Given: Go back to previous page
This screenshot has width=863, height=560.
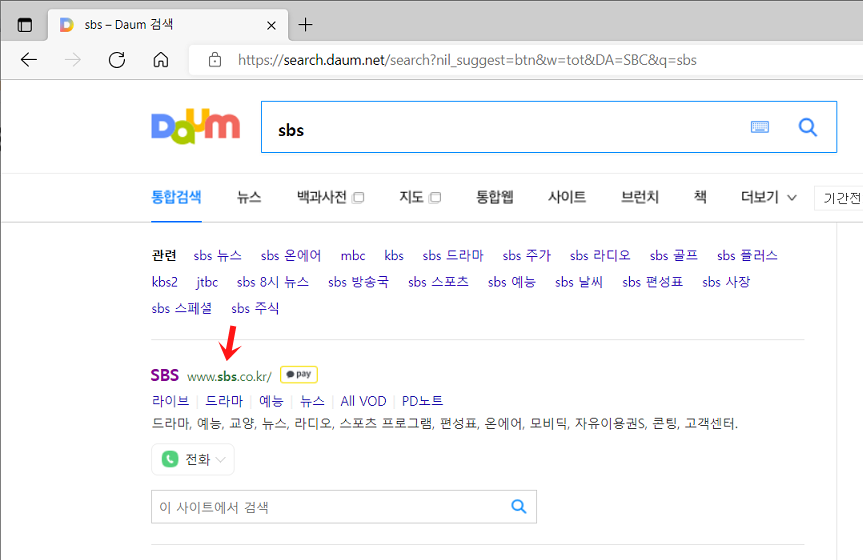Looking at the screenshot, I should click(29, 59).
